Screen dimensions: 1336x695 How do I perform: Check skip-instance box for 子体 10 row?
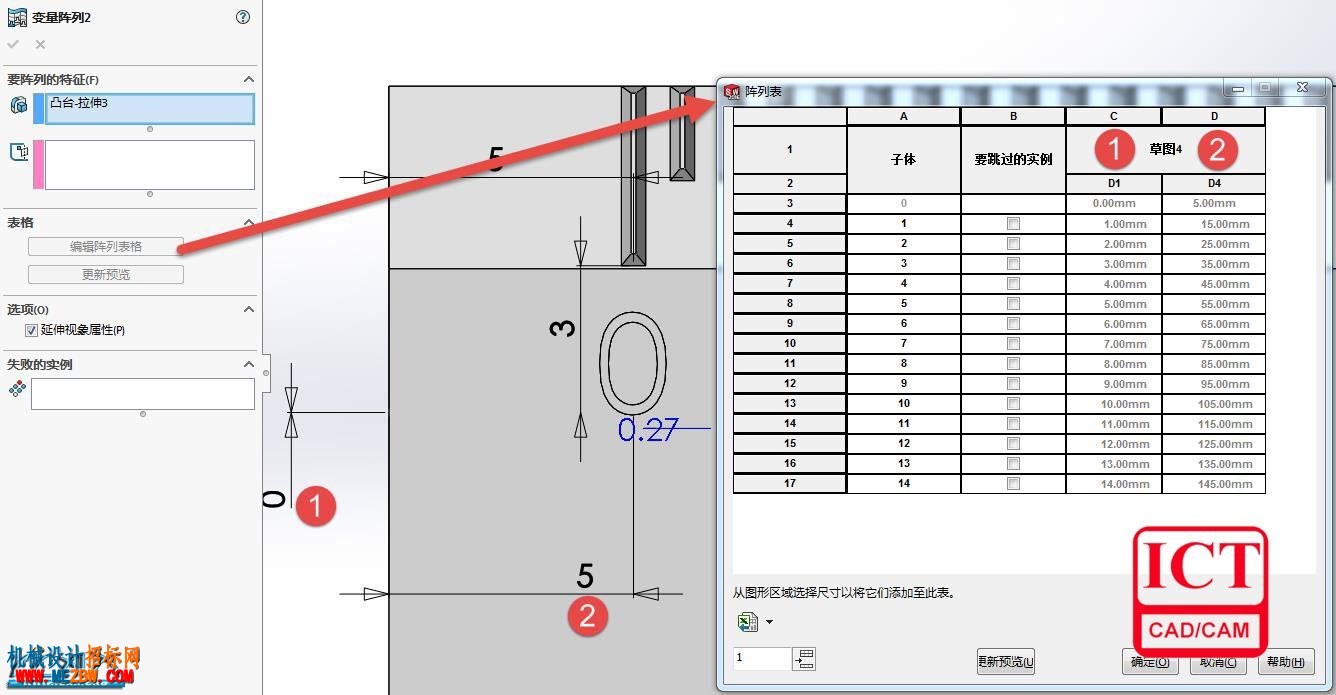1013,404
